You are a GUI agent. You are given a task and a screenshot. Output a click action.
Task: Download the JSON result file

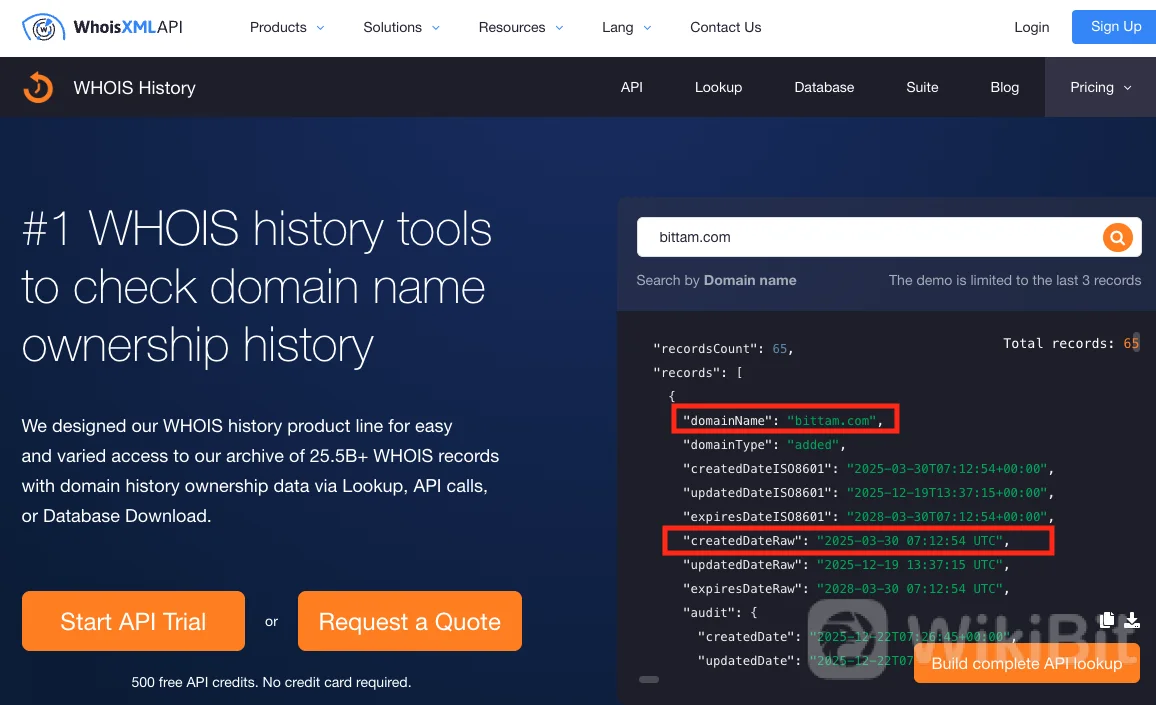1131,620
